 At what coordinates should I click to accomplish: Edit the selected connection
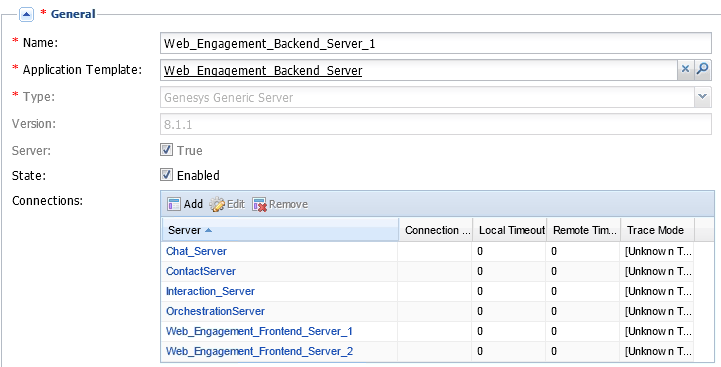[227, 204]
